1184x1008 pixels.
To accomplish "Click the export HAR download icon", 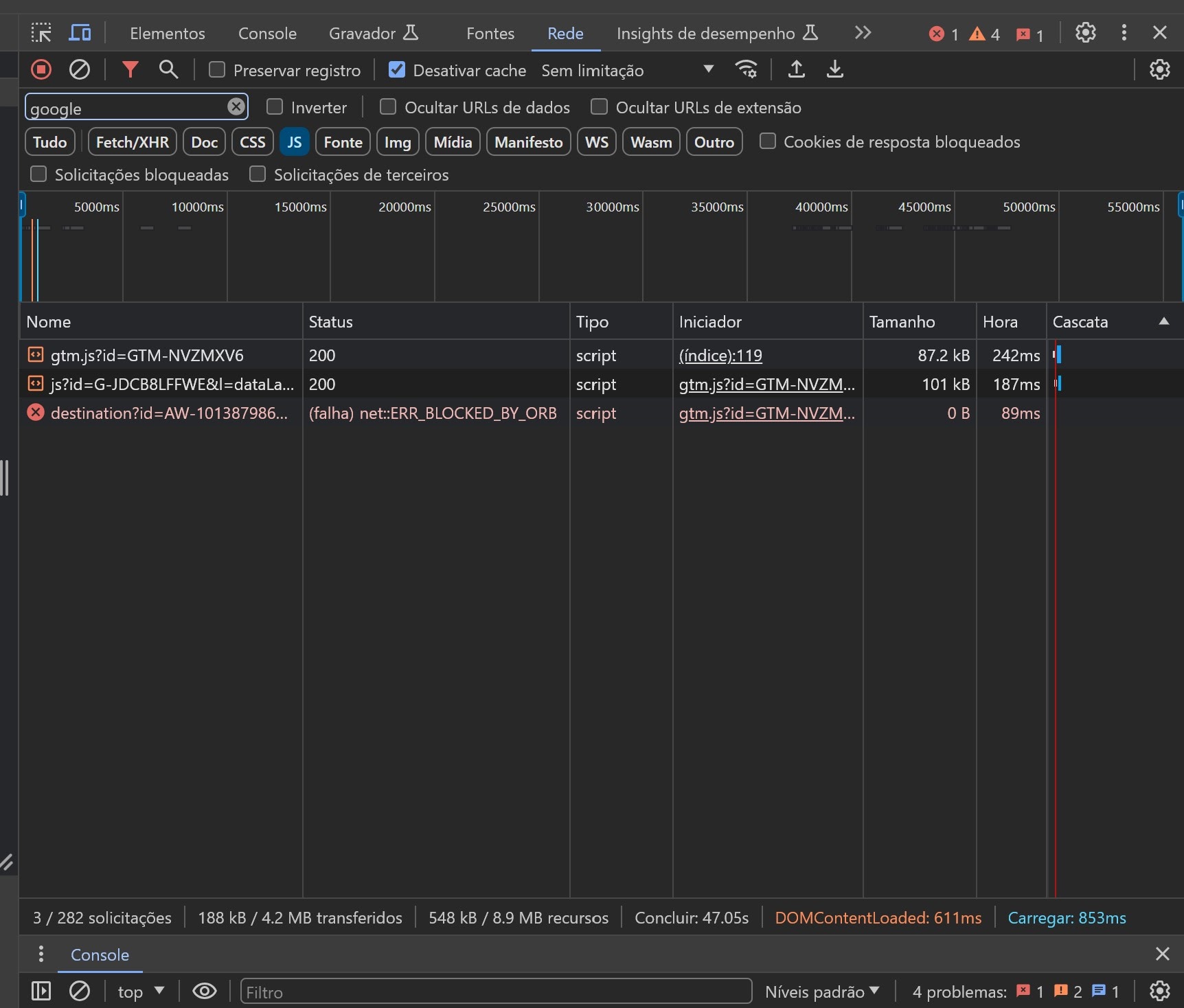I will [x=834, y=69].
